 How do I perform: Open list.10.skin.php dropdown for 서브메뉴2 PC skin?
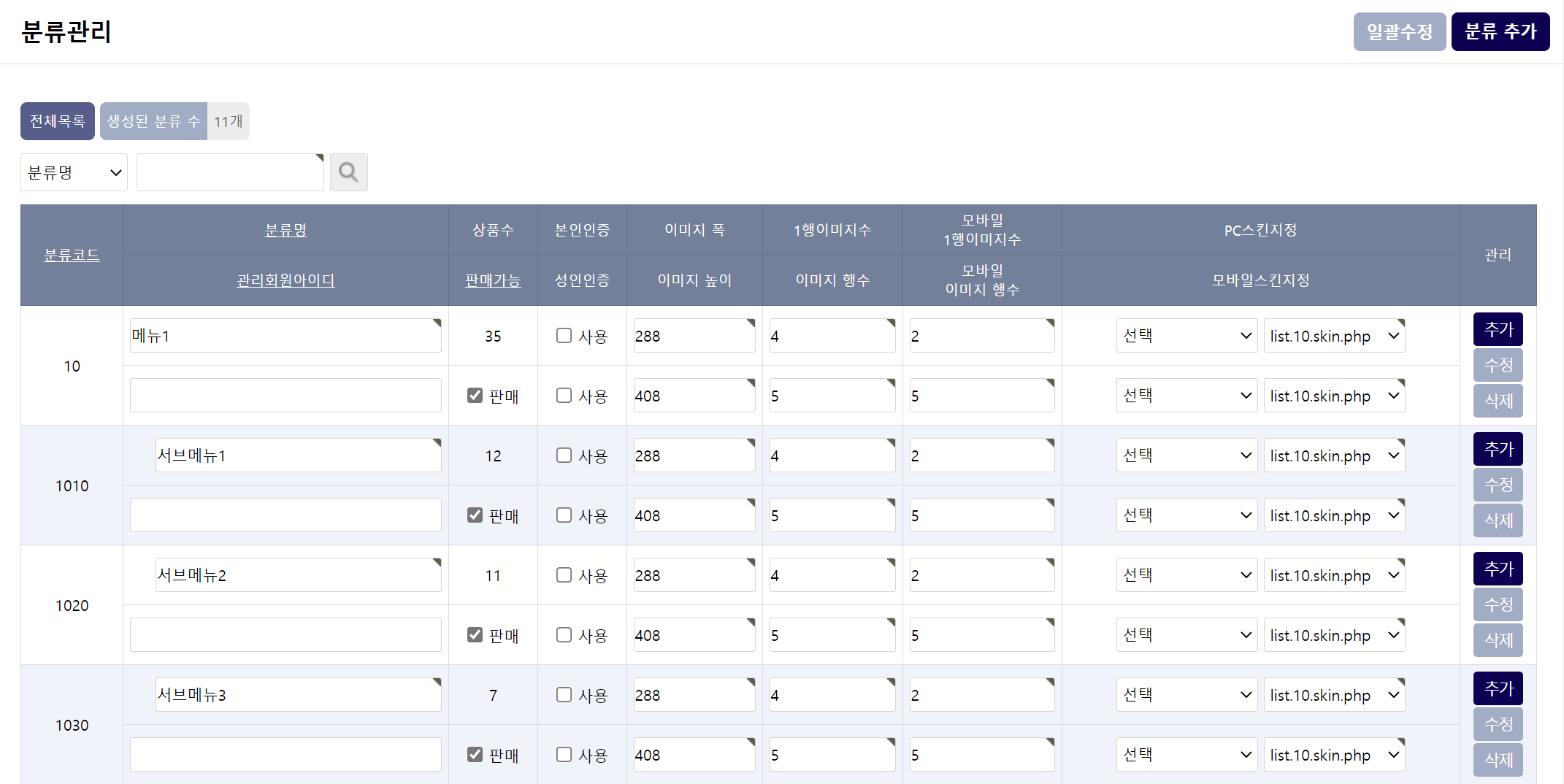pyautogui.click(x=1334, y=575)
